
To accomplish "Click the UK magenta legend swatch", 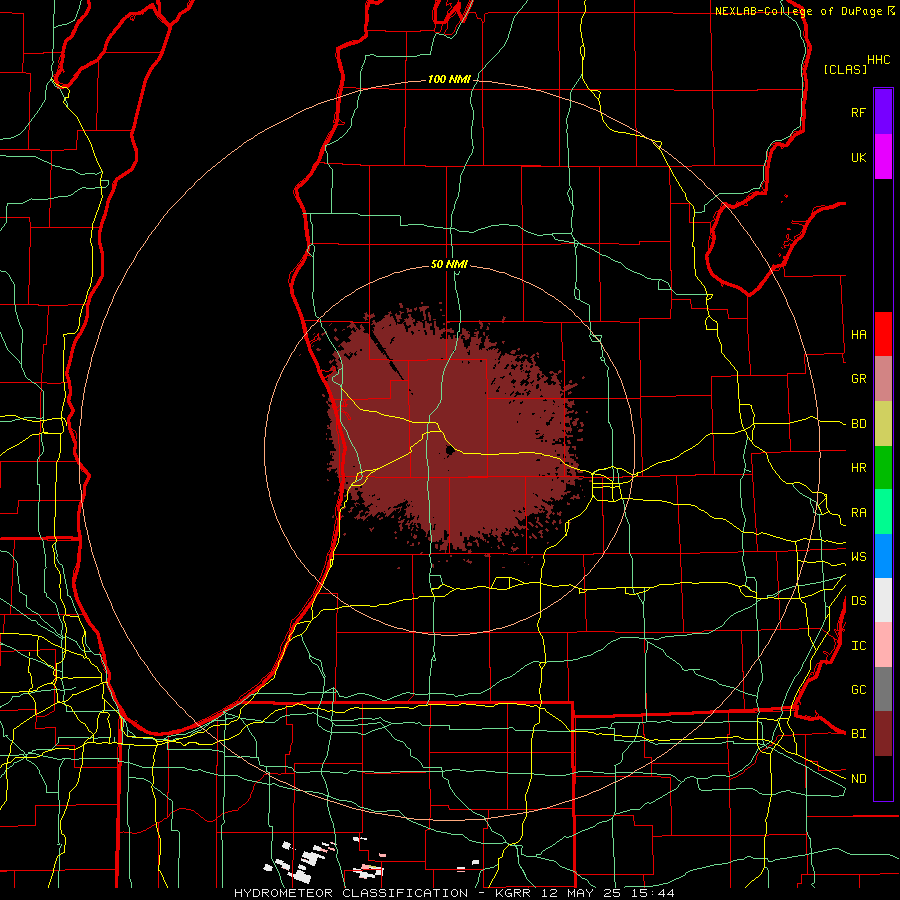I will click(x=883, y=157).
